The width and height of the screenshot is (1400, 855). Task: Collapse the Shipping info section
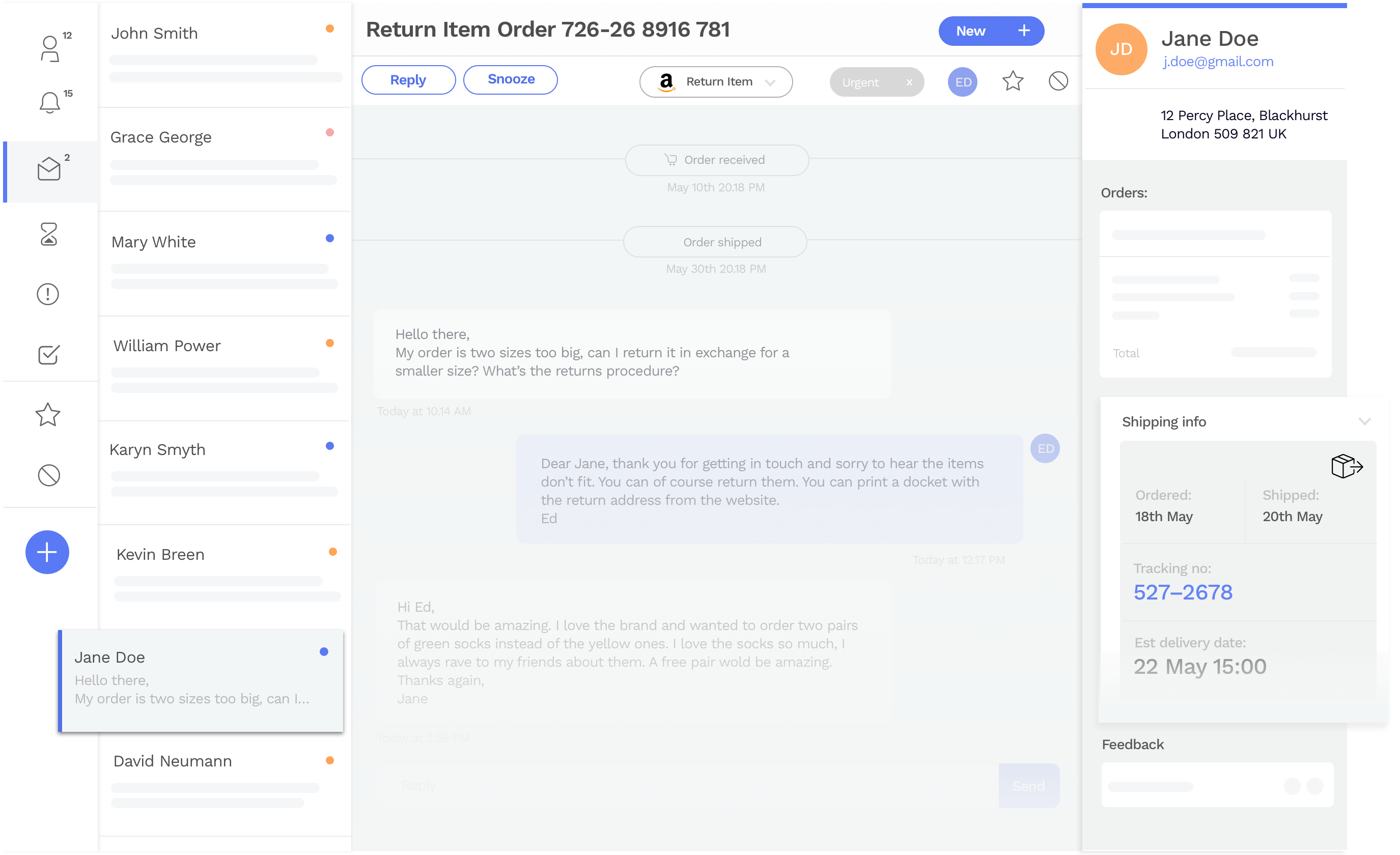pos(1365,422)
